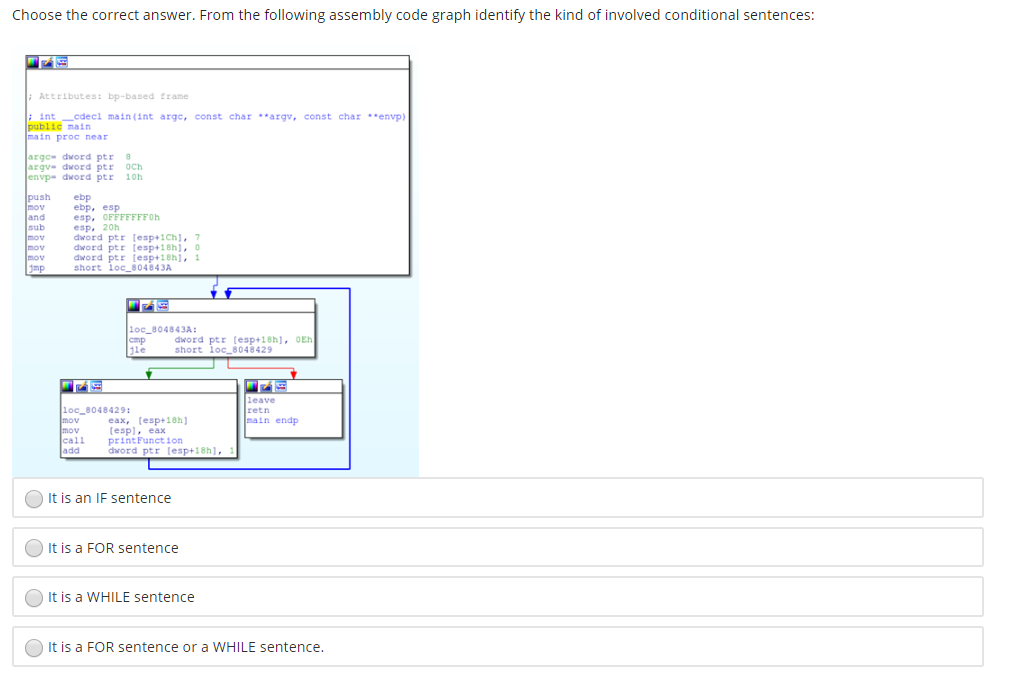Click the 'push ebp' instruction
This screenshot has height=676, width=1019.
point(59,197)
